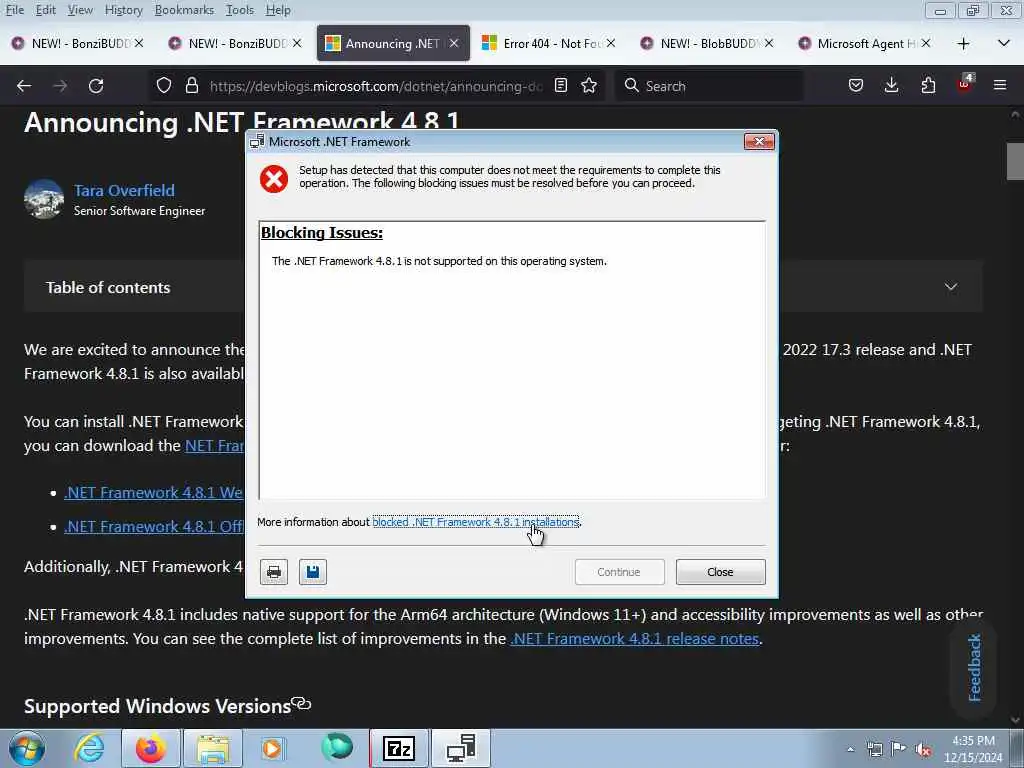This screenshot has height=768, width=1024.
Task: Launch Internet Explorer from the taskbar
Action: pyautogui.click(x=88, y=748)
